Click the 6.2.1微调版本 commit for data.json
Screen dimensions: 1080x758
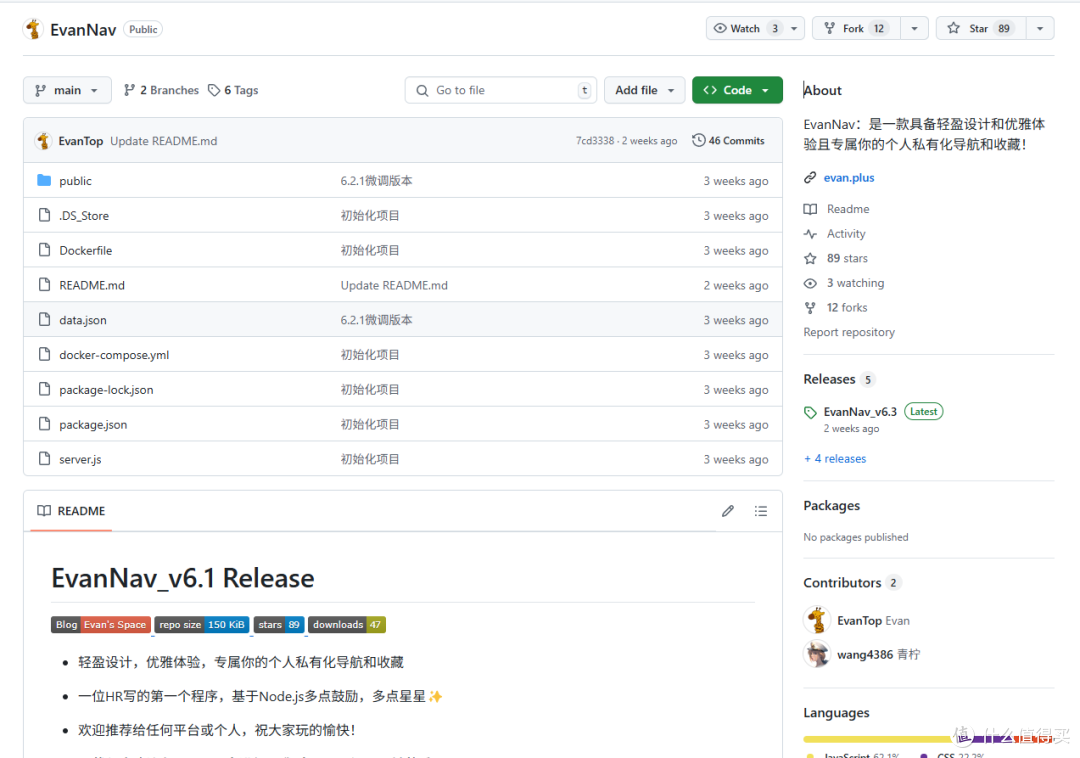tap(376, 319)
